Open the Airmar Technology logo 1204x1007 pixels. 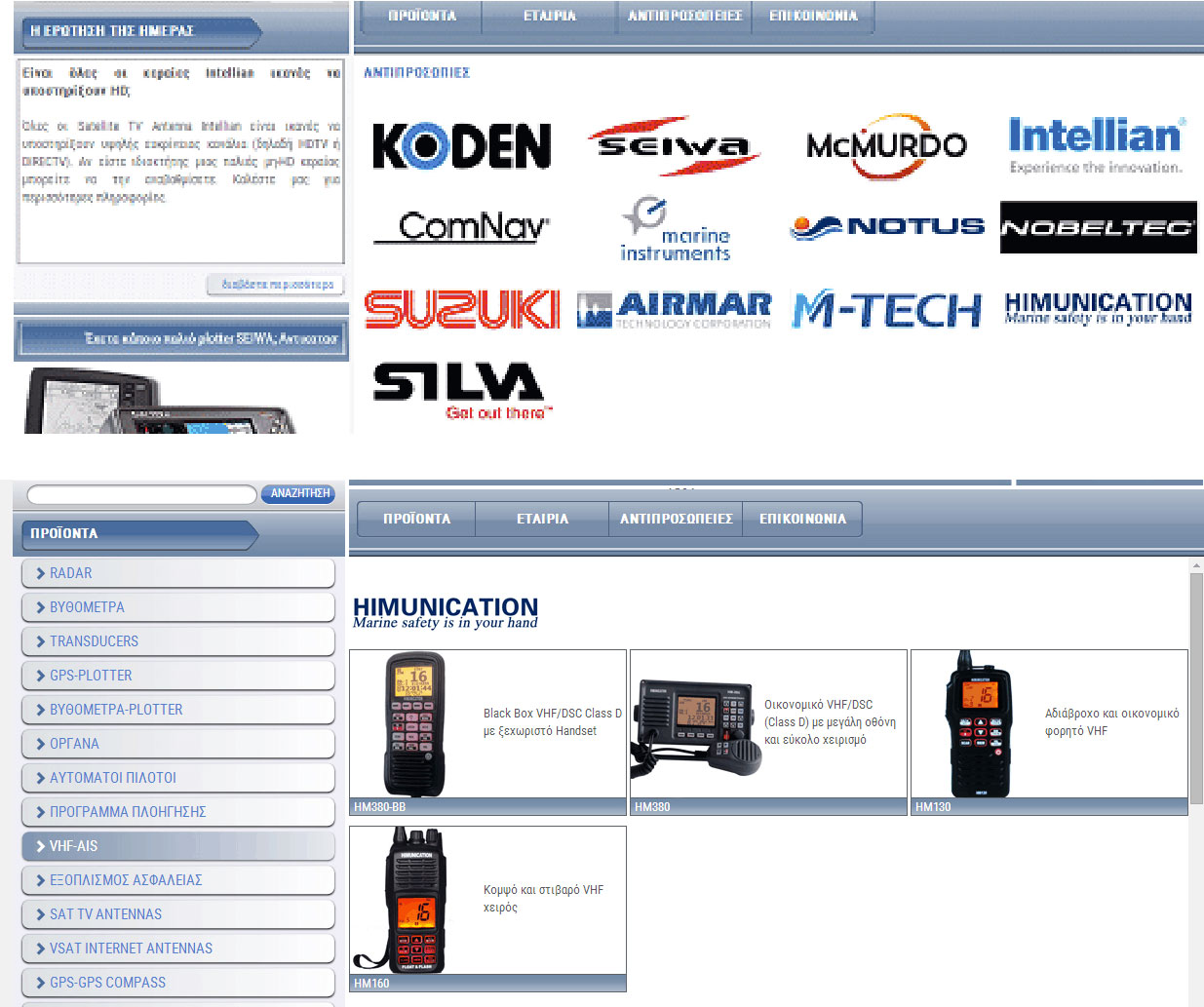(x=675, y=309)
